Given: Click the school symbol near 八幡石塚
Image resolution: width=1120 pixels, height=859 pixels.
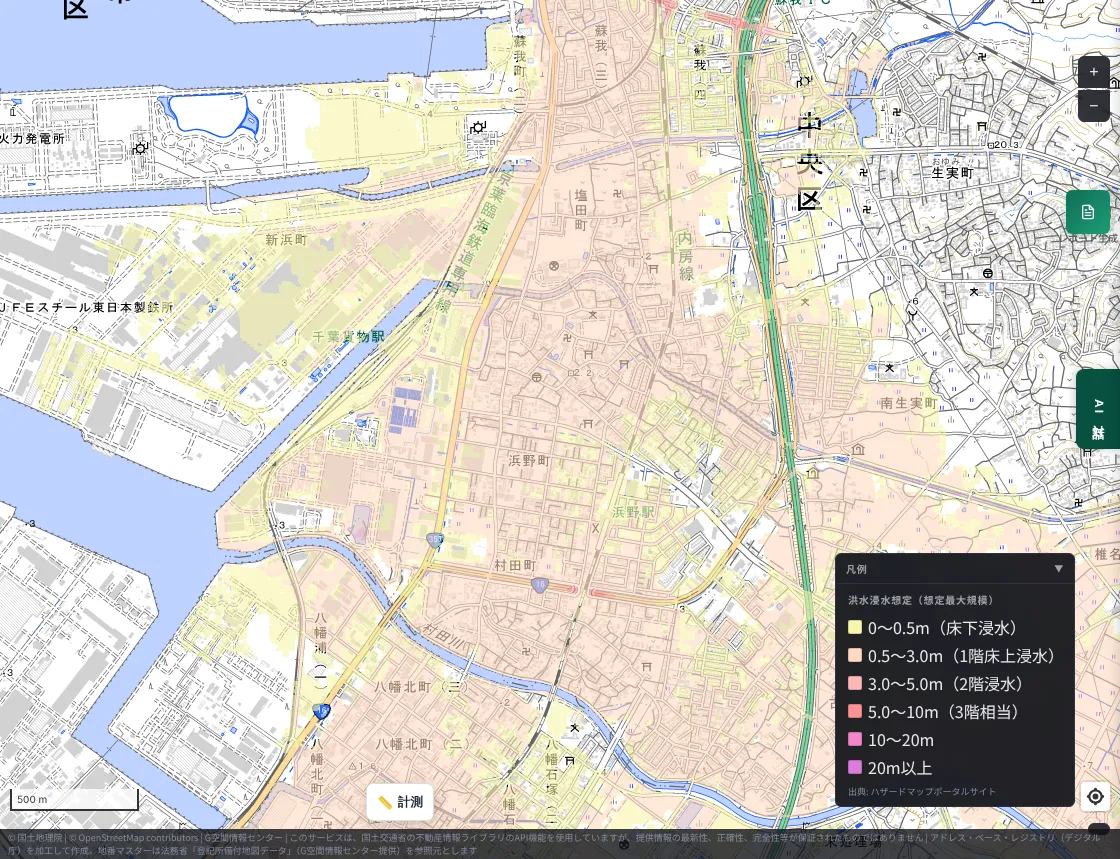Looking at the screenshot, I should click(x=574, y=728).
